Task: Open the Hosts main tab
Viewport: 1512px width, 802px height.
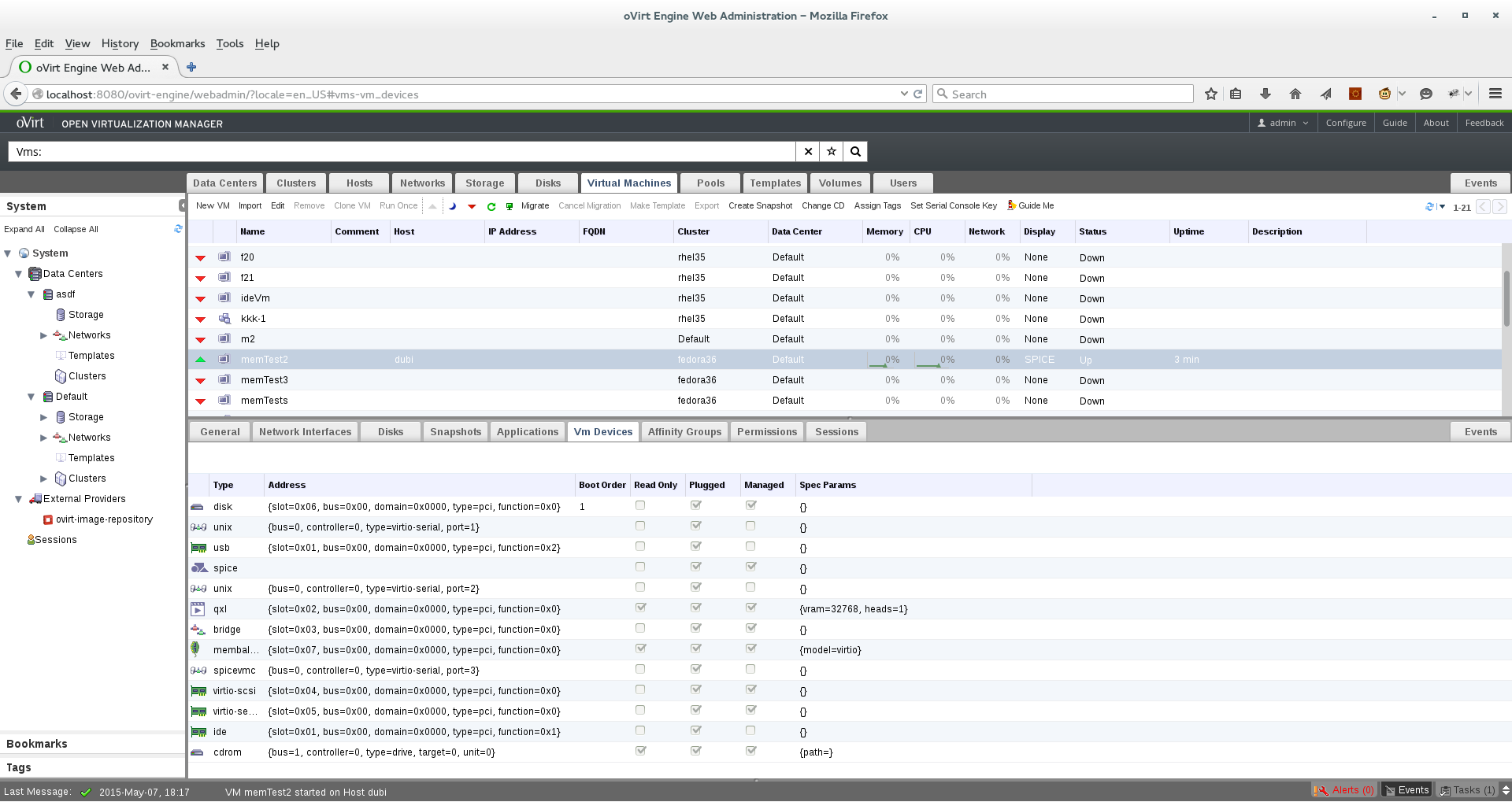Action: (x=359, y=183)
